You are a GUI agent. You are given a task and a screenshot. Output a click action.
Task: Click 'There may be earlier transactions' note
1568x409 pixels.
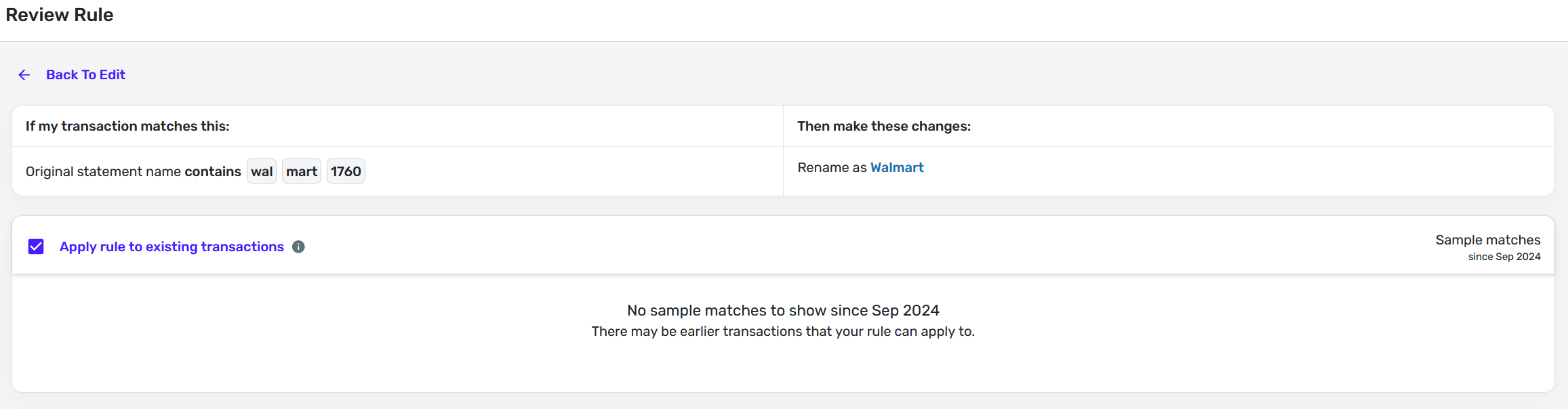pos(783,332)
